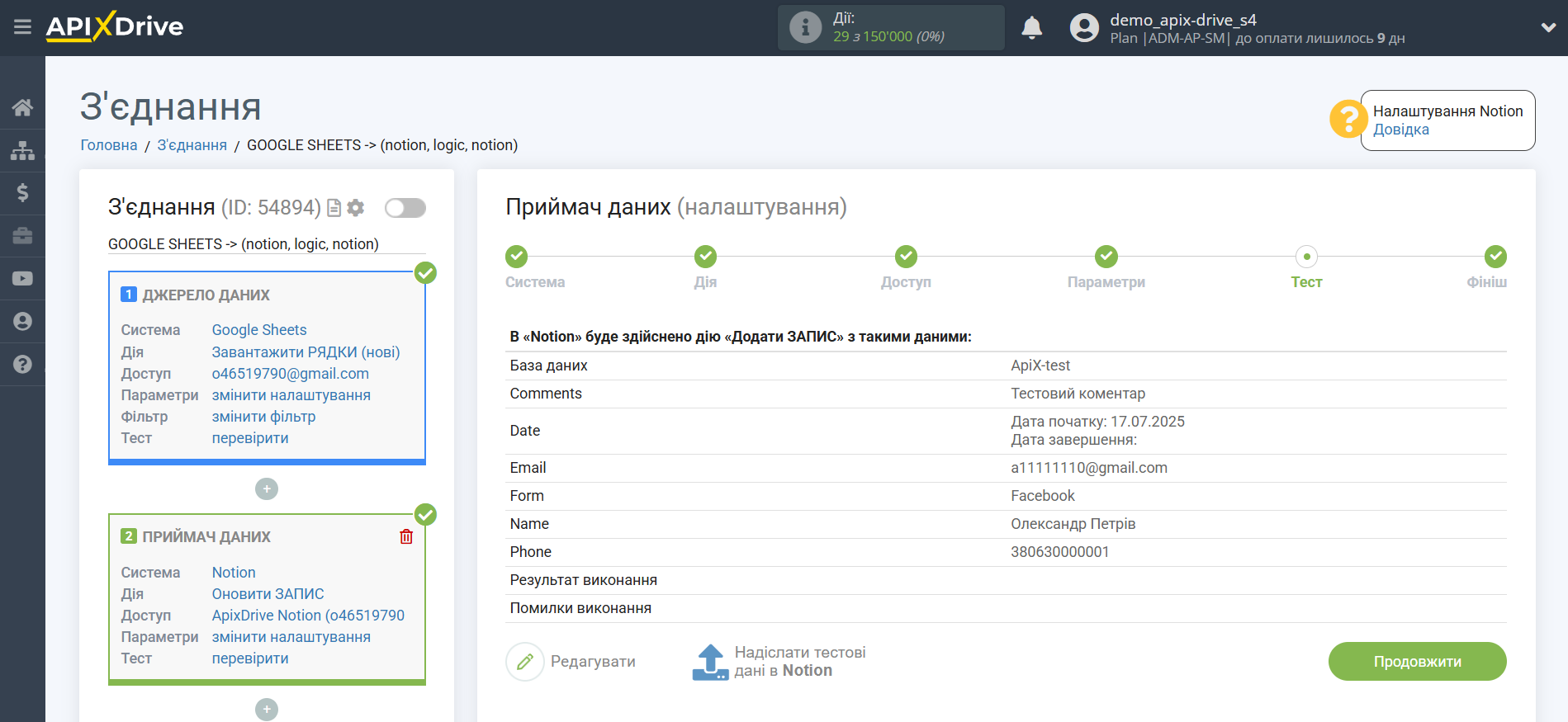Expand the account dropdown chevron

[1548, 27]
